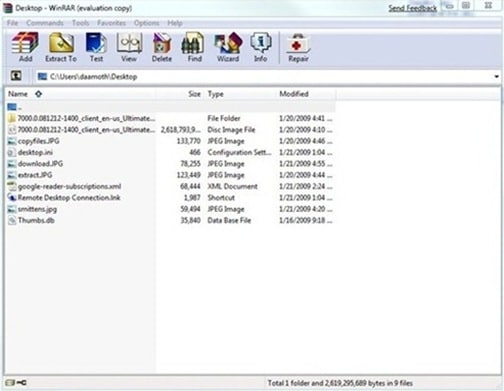Viewport: 504px width, 391px height.
Task: Click the download.JPG file icon
Action: [x=12, y=164]
